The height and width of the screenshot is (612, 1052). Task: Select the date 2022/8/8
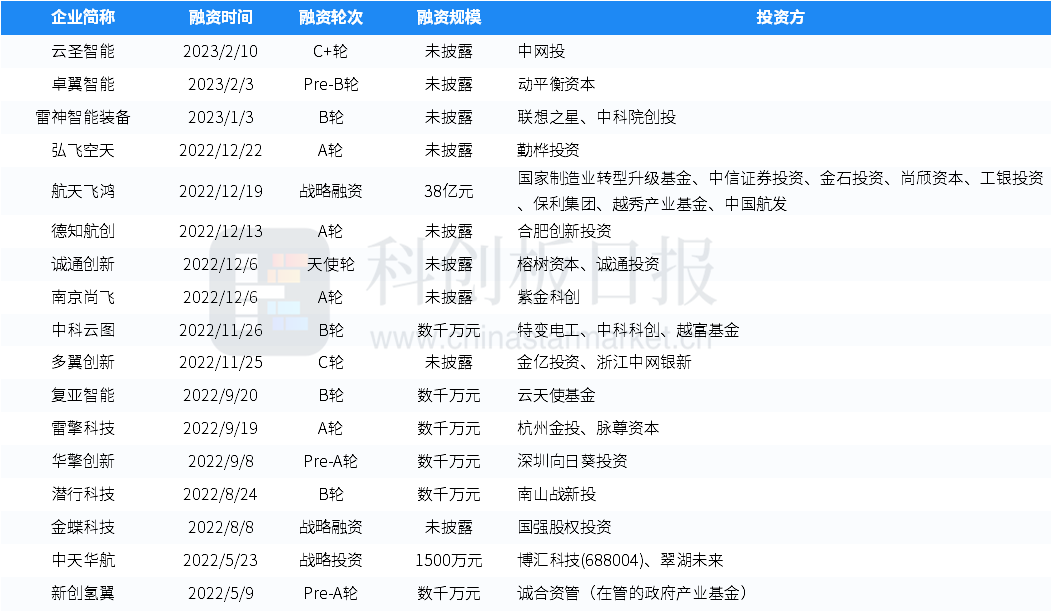(x=221, y=527)
